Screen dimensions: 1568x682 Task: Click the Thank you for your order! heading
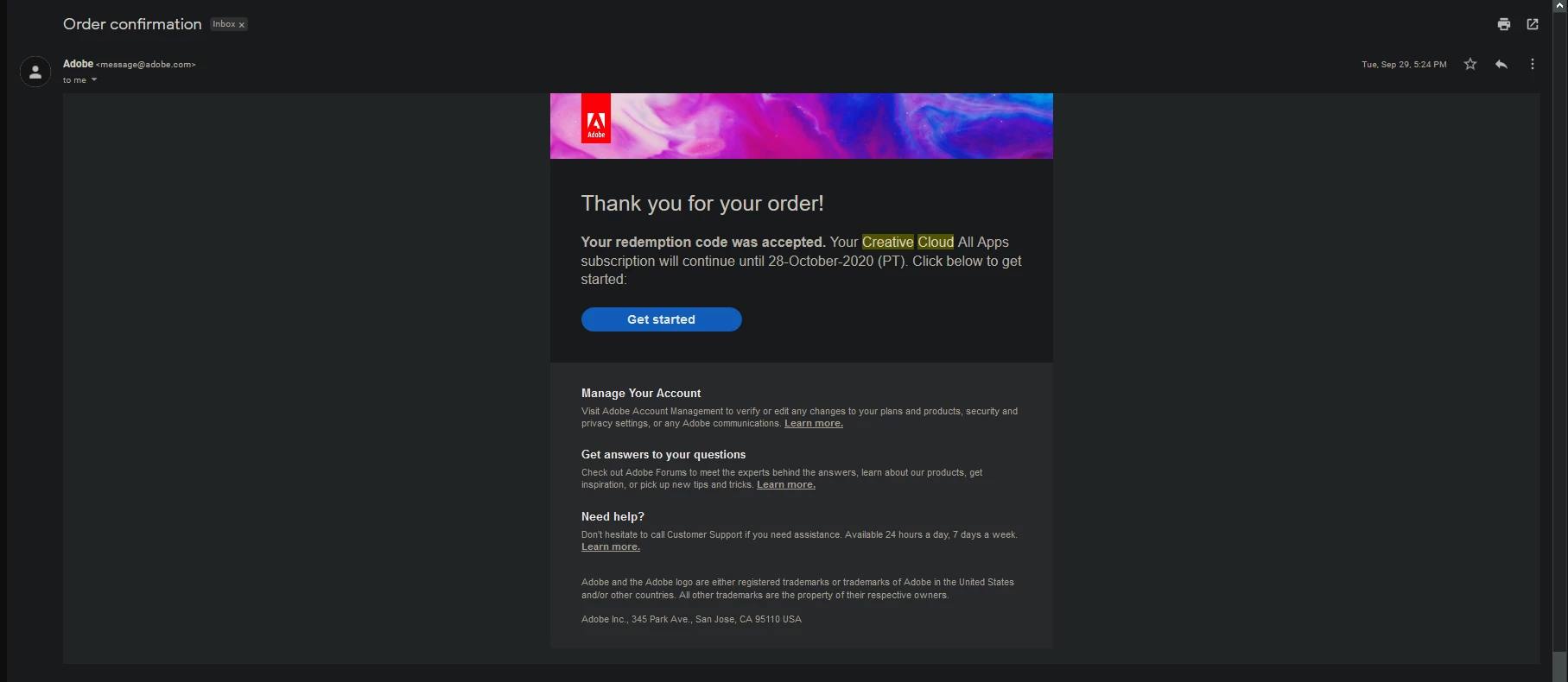coord(702,204)
